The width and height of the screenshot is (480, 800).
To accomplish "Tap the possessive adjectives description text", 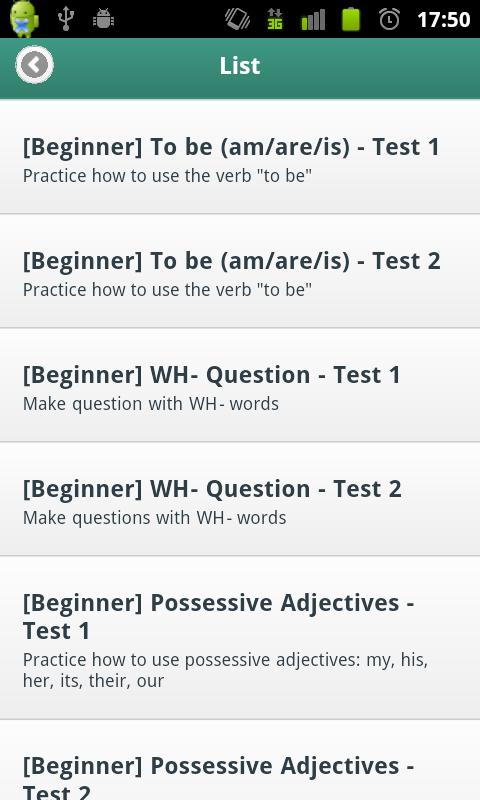I will point(225,670).
